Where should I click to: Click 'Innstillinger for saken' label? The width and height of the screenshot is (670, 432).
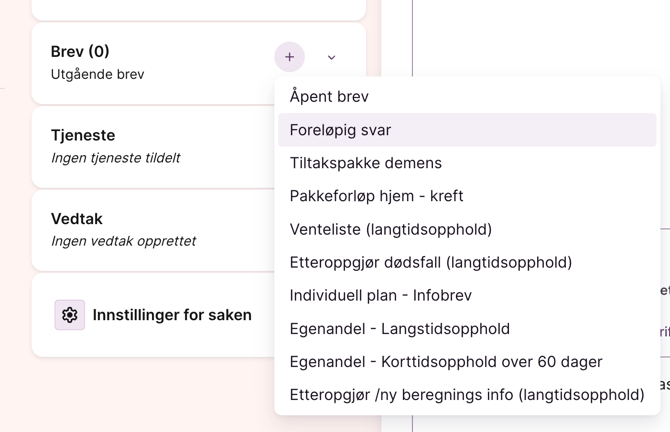[172, 315]
